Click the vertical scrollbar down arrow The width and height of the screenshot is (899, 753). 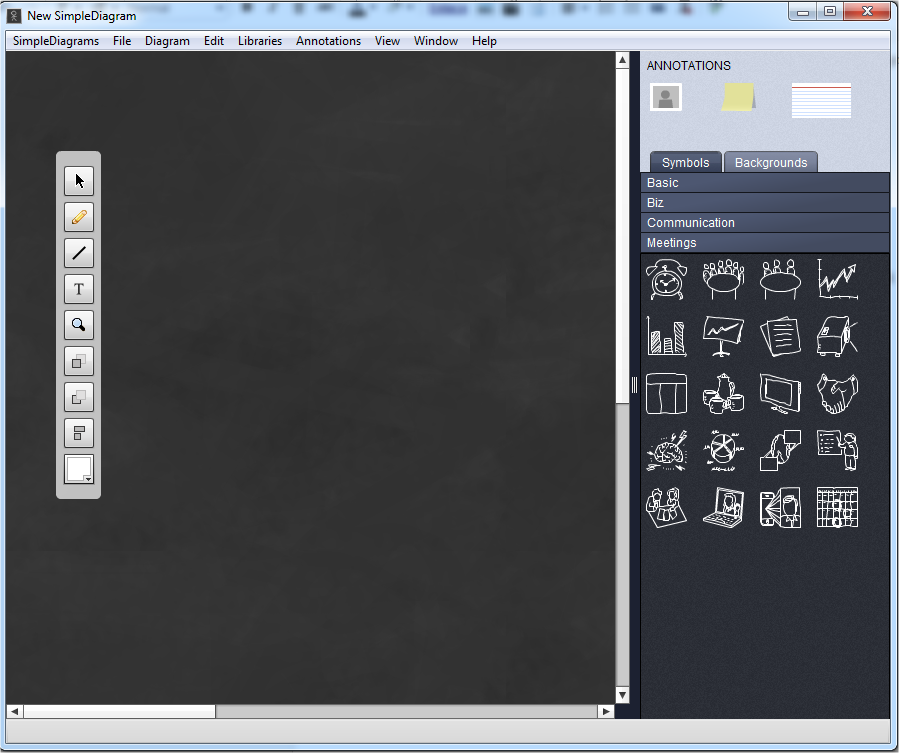point(622,695)
